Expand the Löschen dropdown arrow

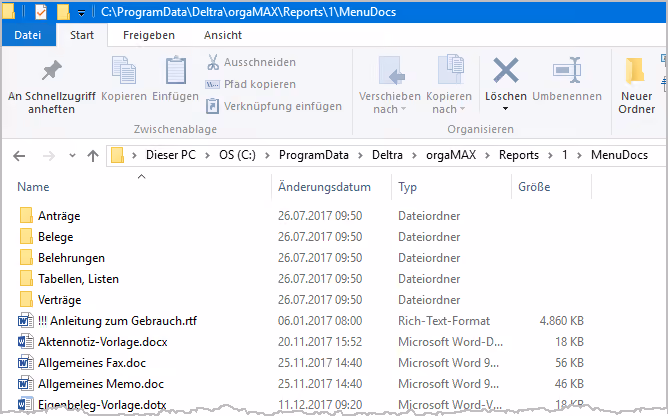coord(505,109)
